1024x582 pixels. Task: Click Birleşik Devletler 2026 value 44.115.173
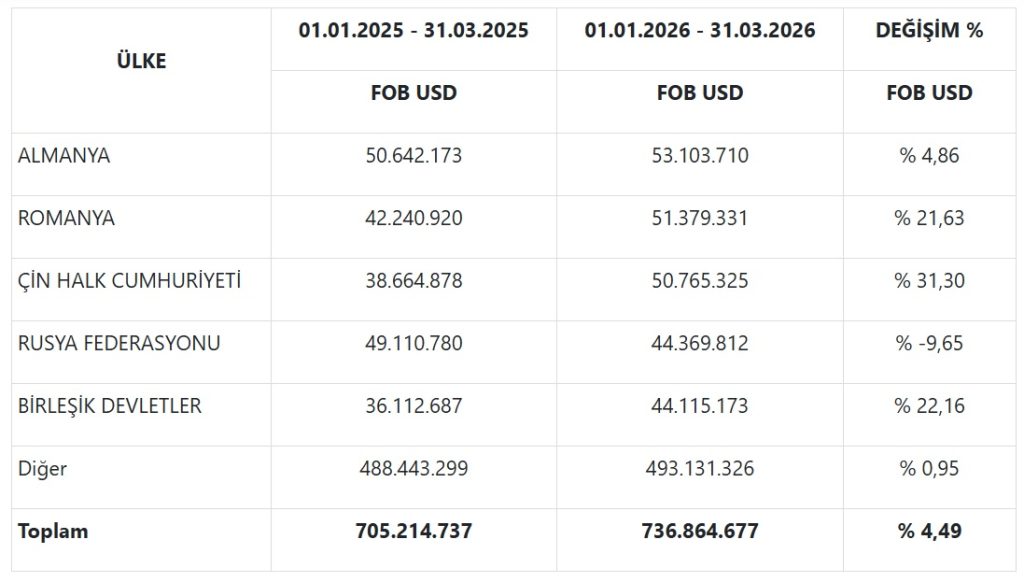pos(700,406)
